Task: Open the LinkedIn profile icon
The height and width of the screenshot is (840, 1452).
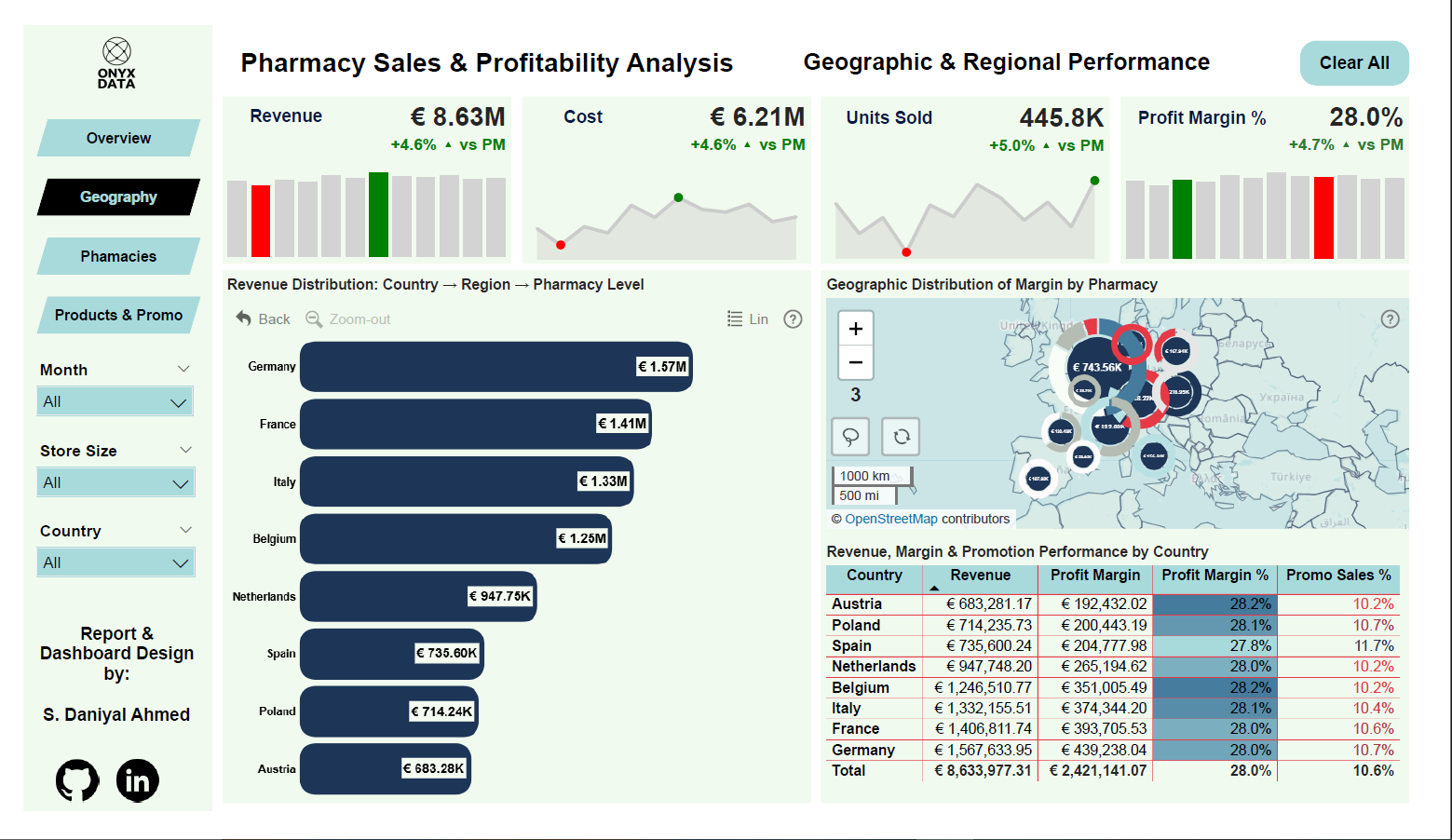Action: click(138, 780)
